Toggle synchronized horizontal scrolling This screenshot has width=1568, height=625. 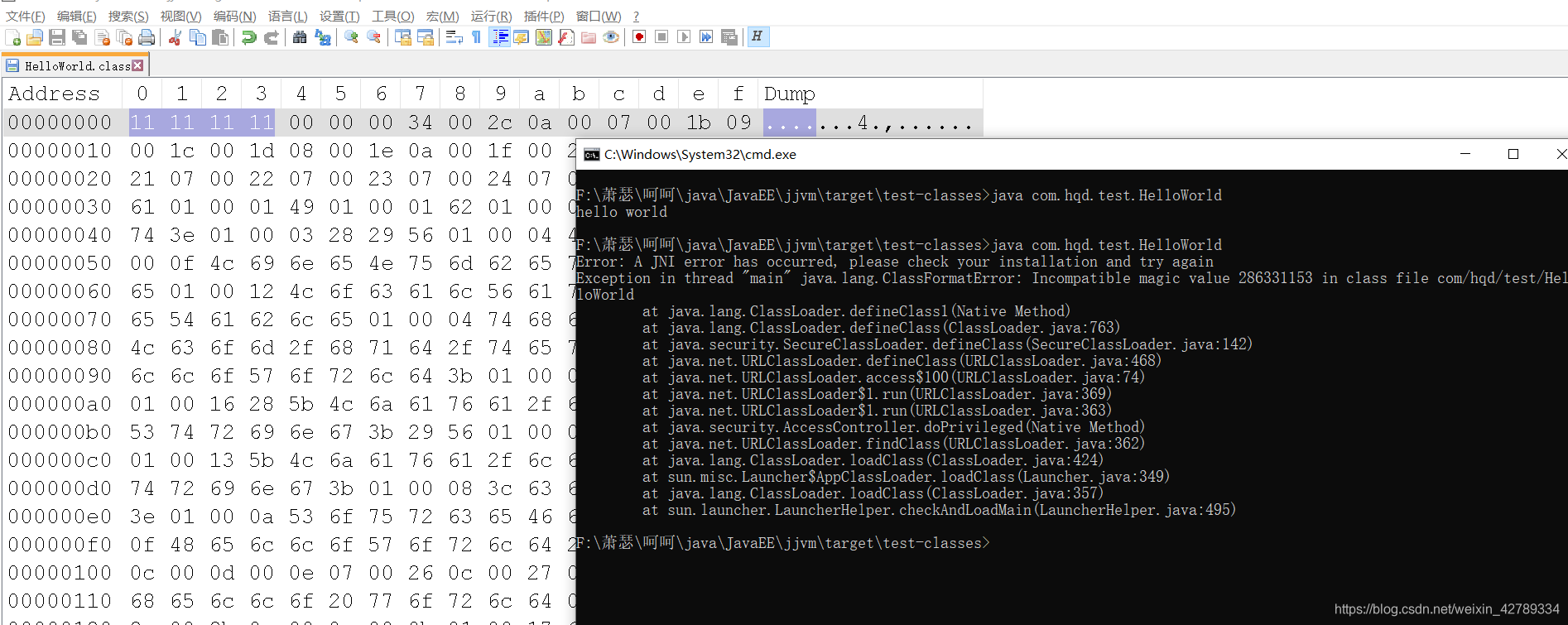(426, 37)
